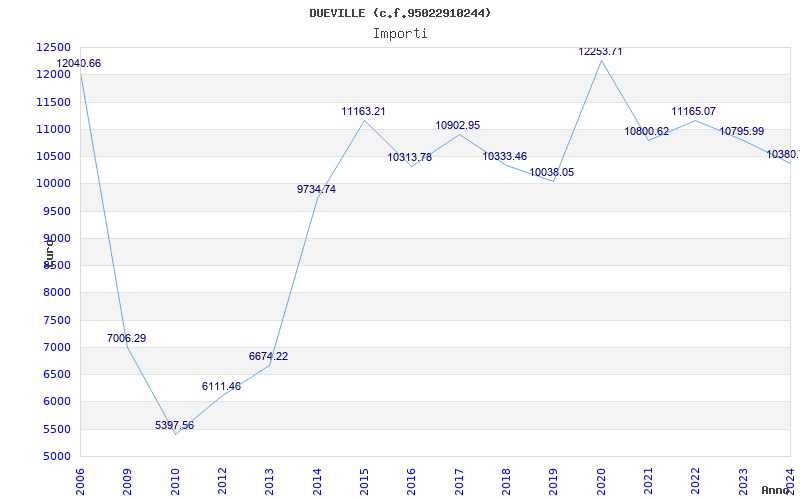Click the 10902.95 data label for 2017
Screen dimensions: 800x500
tap(458, 126)
